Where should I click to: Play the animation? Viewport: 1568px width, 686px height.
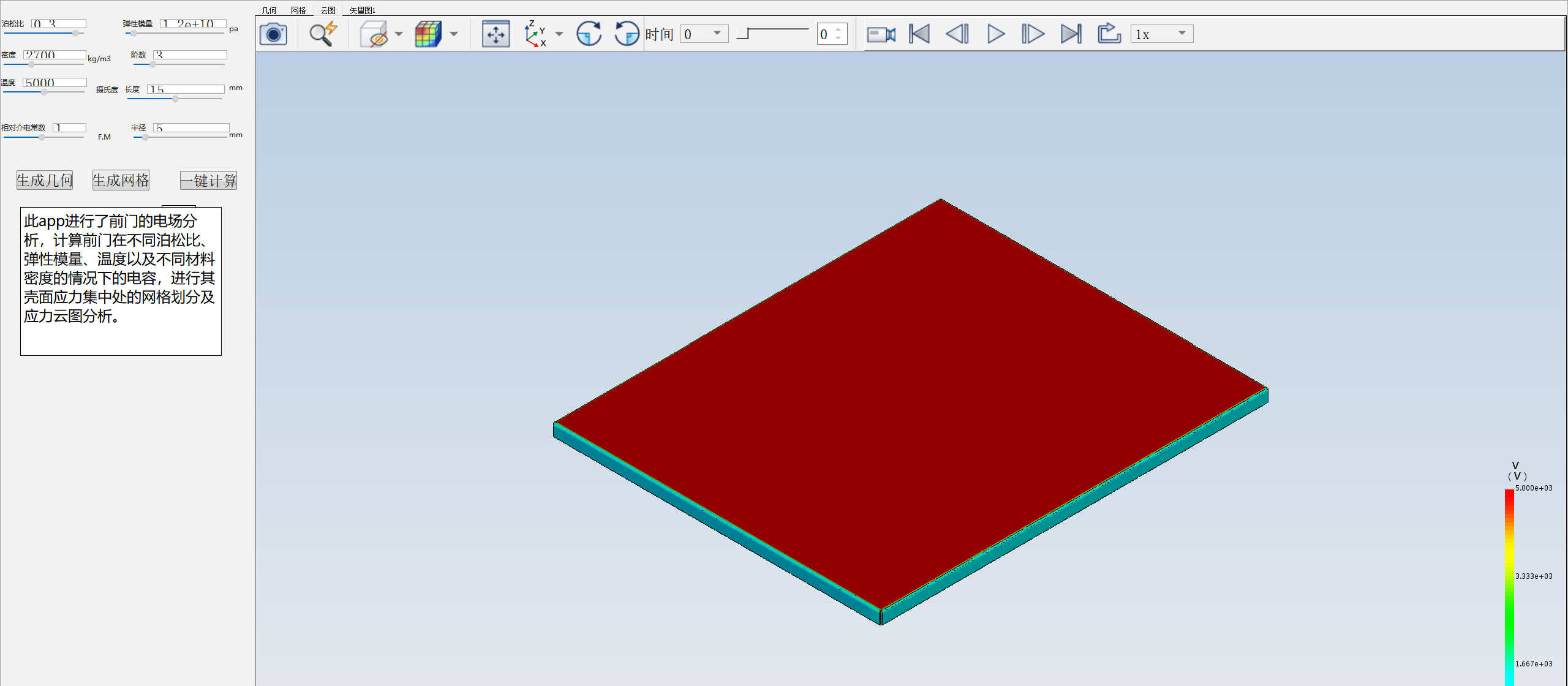click(995, 34)
